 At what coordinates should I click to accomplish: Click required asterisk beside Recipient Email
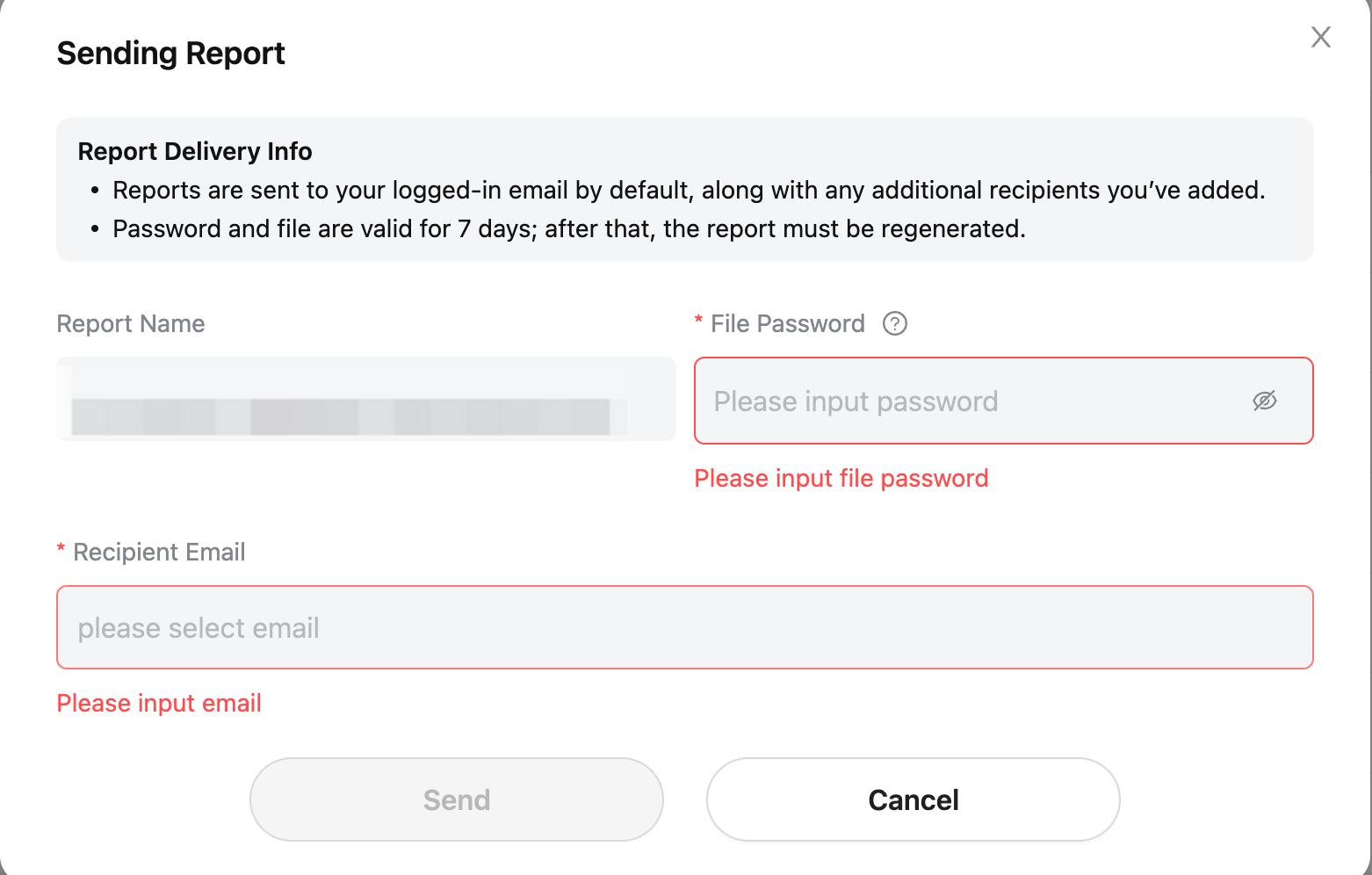[61, 550]
